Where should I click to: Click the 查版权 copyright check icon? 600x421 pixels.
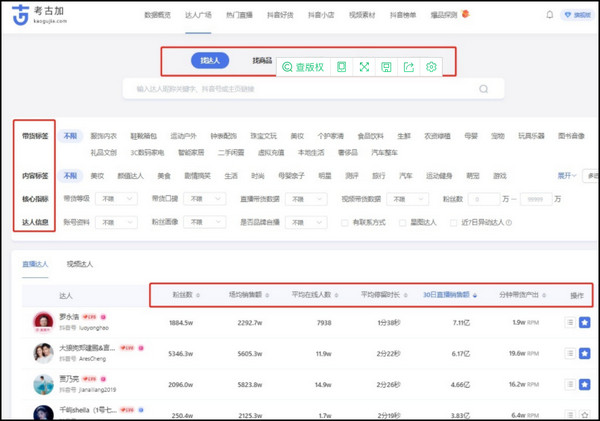303,67
